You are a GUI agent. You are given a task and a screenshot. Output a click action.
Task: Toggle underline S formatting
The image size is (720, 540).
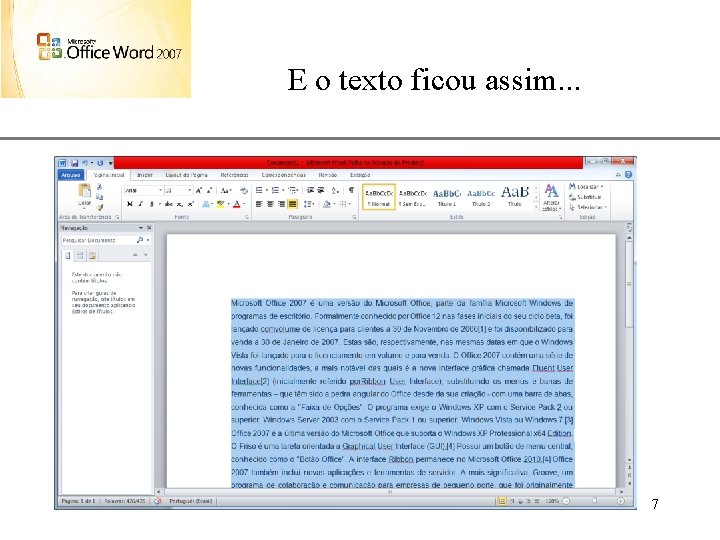(x=152, y=204)
